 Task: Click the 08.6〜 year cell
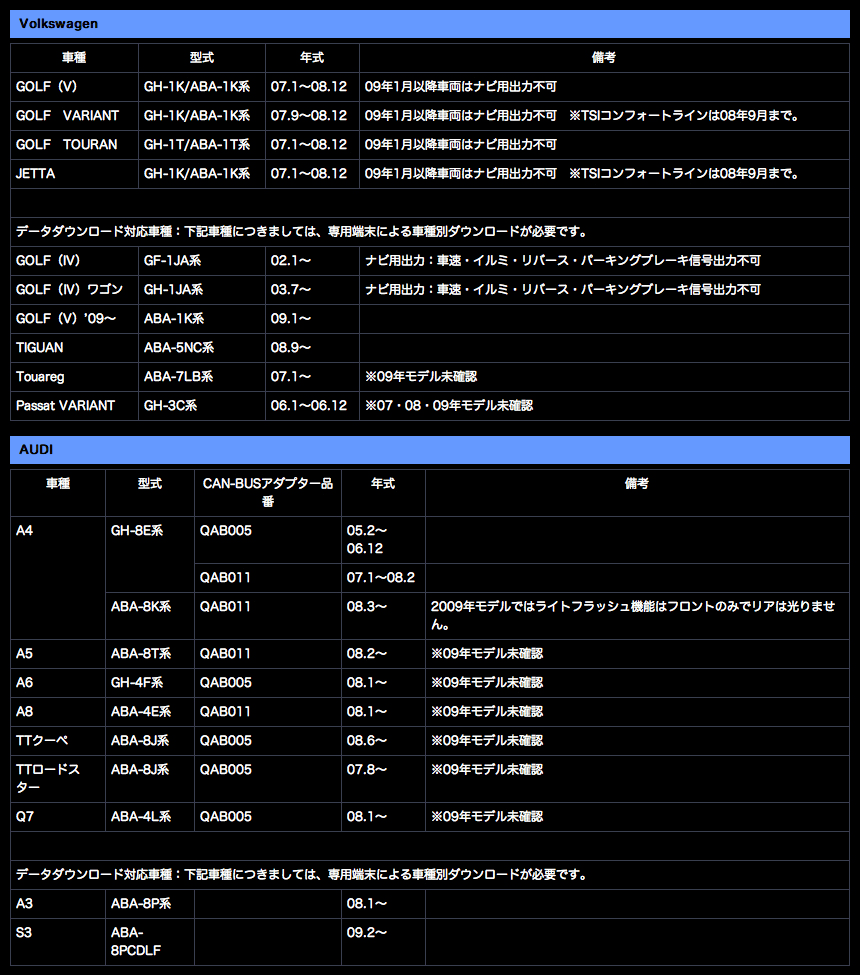pyautogui.click(x=383, y=741)
